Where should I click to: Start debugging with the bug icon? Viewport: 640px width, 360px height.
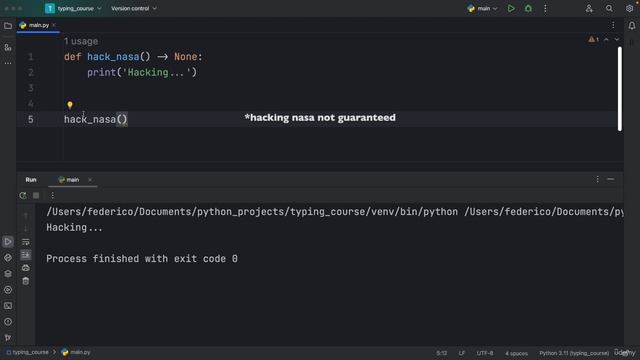point(528,8)
